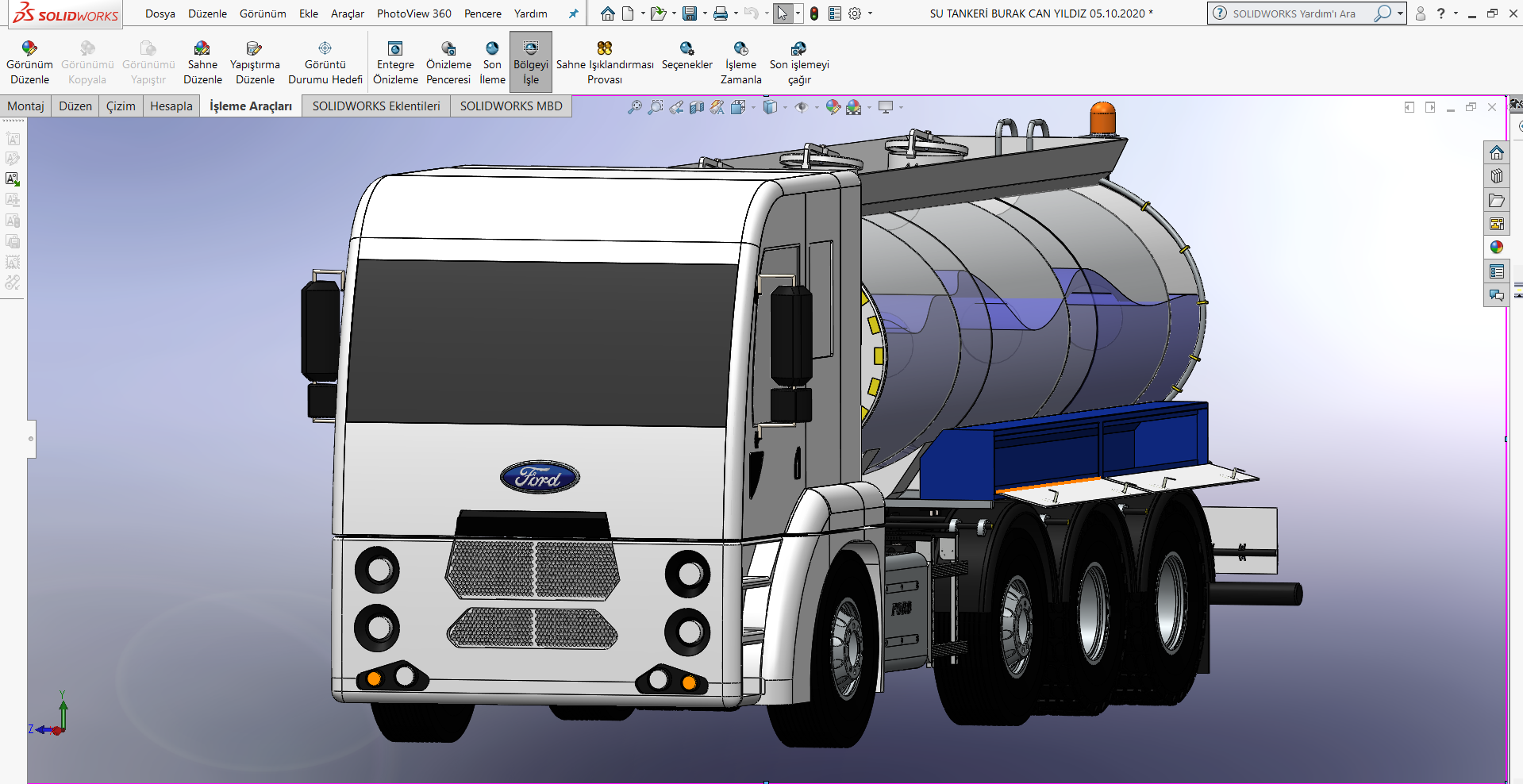The width and height of the screenshot is (1523, 784).
Task: Open Sahne Işıklandırması Provası tool
Action: 605,63
